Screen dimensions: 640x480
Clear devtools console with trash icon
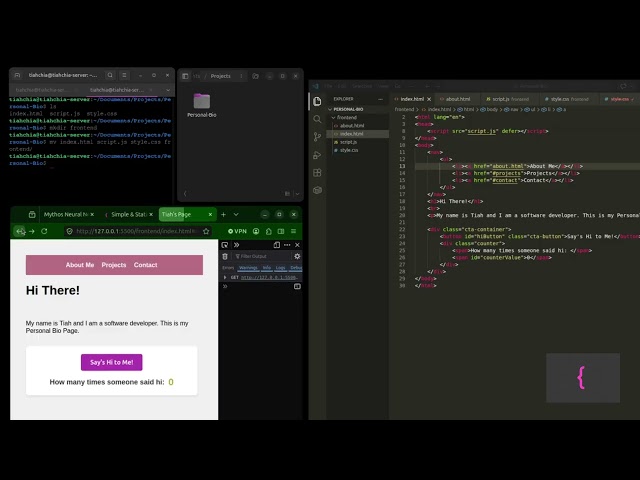pos(225,256)
